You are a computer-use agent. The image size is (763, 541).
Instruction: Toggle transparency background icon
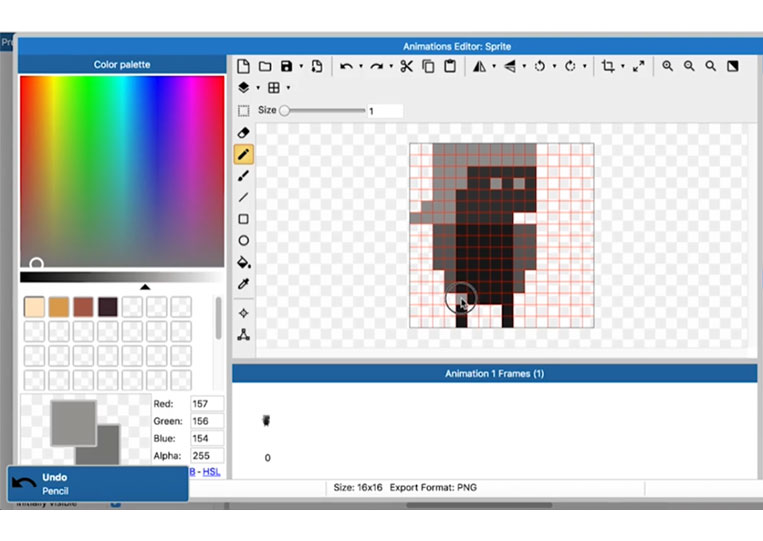pos(732,66)
